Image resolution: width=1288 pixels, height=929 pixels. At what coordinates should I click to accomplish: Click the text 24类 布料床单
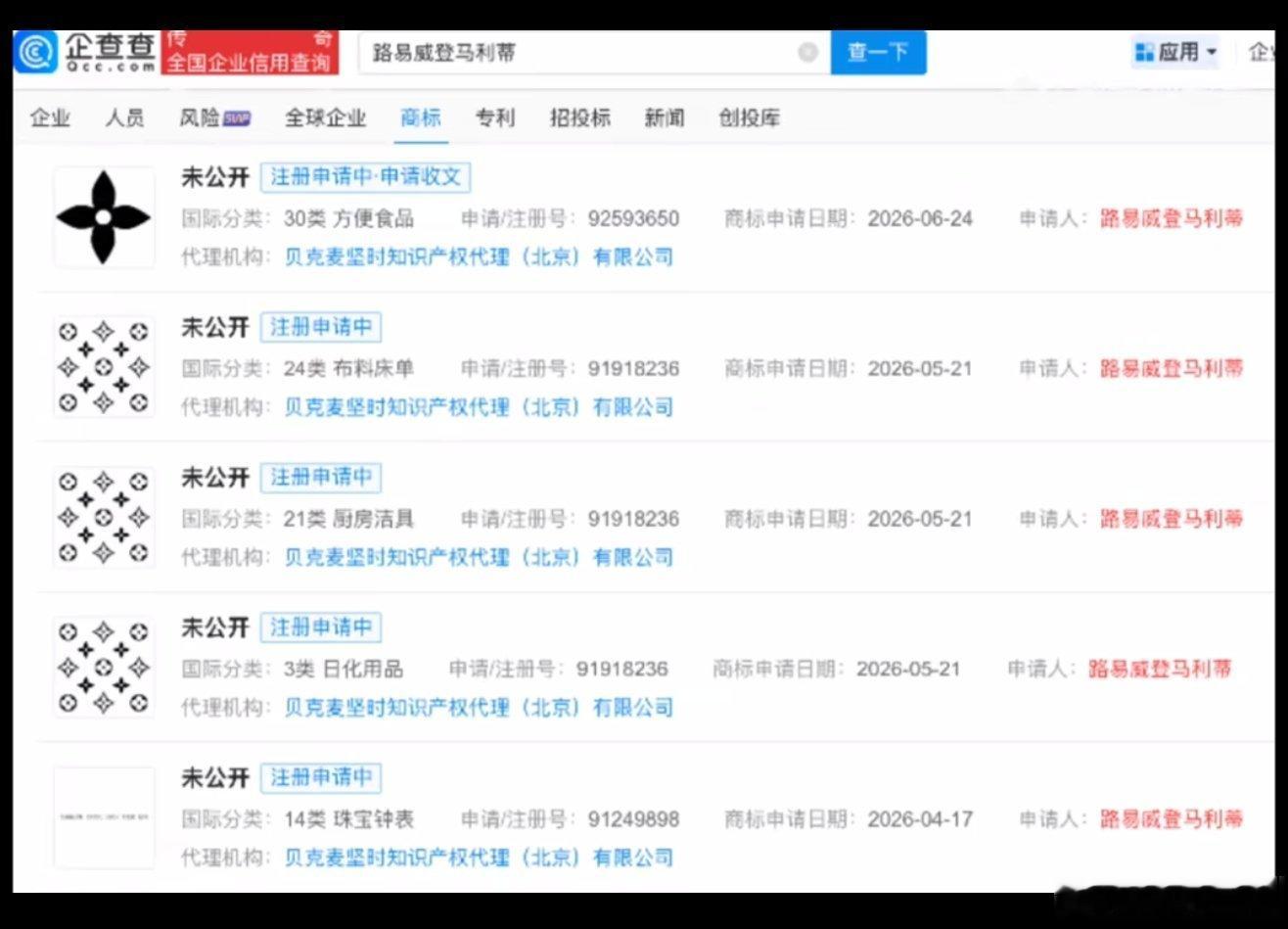pyautogui.click(x=348, y=368)
